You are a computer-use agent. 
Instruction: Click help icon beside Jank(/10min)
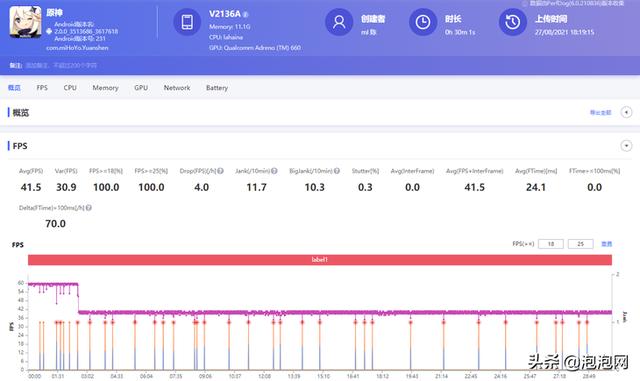(274, 171)
